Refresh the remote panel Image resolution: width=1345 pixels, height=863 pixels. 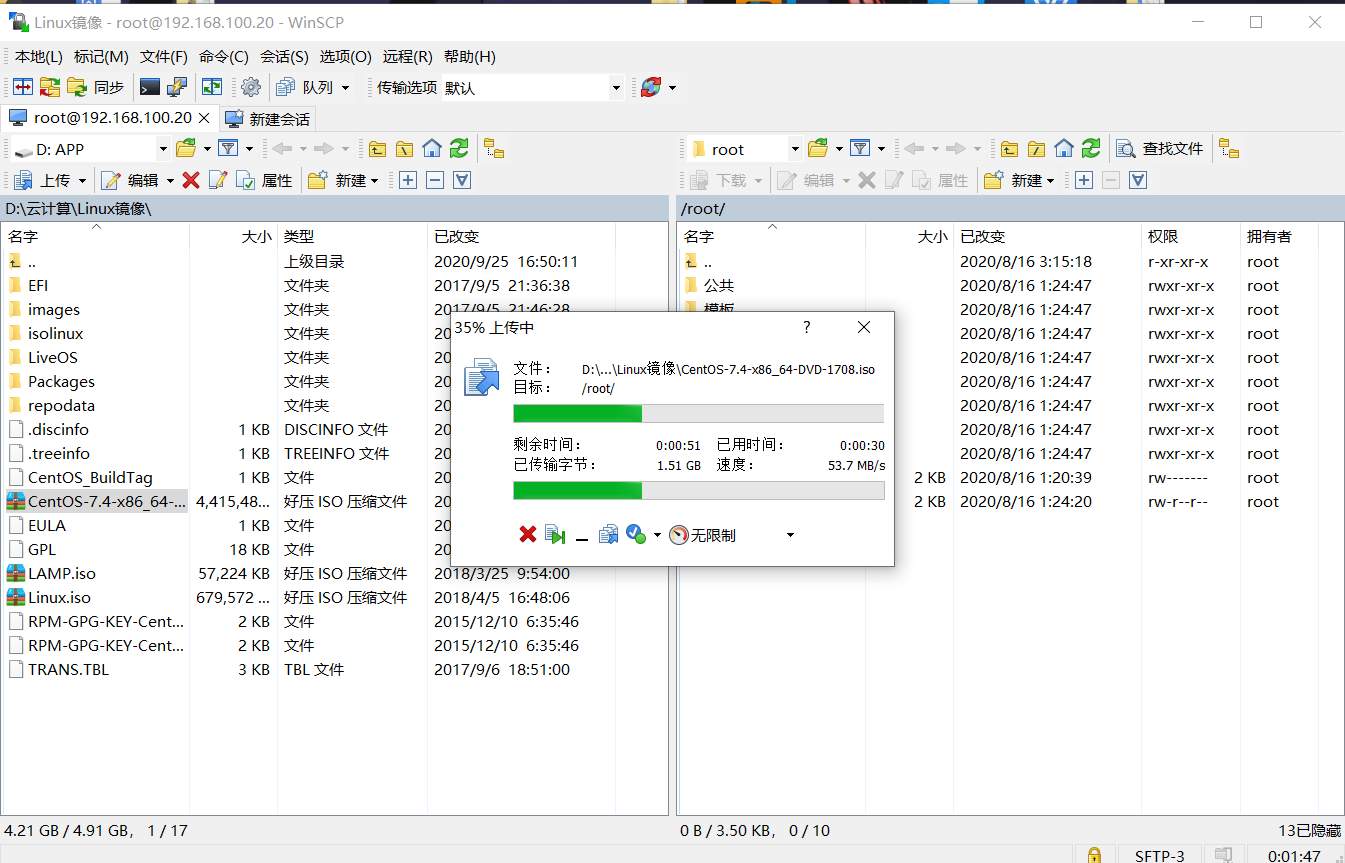tap(1091, 149)
